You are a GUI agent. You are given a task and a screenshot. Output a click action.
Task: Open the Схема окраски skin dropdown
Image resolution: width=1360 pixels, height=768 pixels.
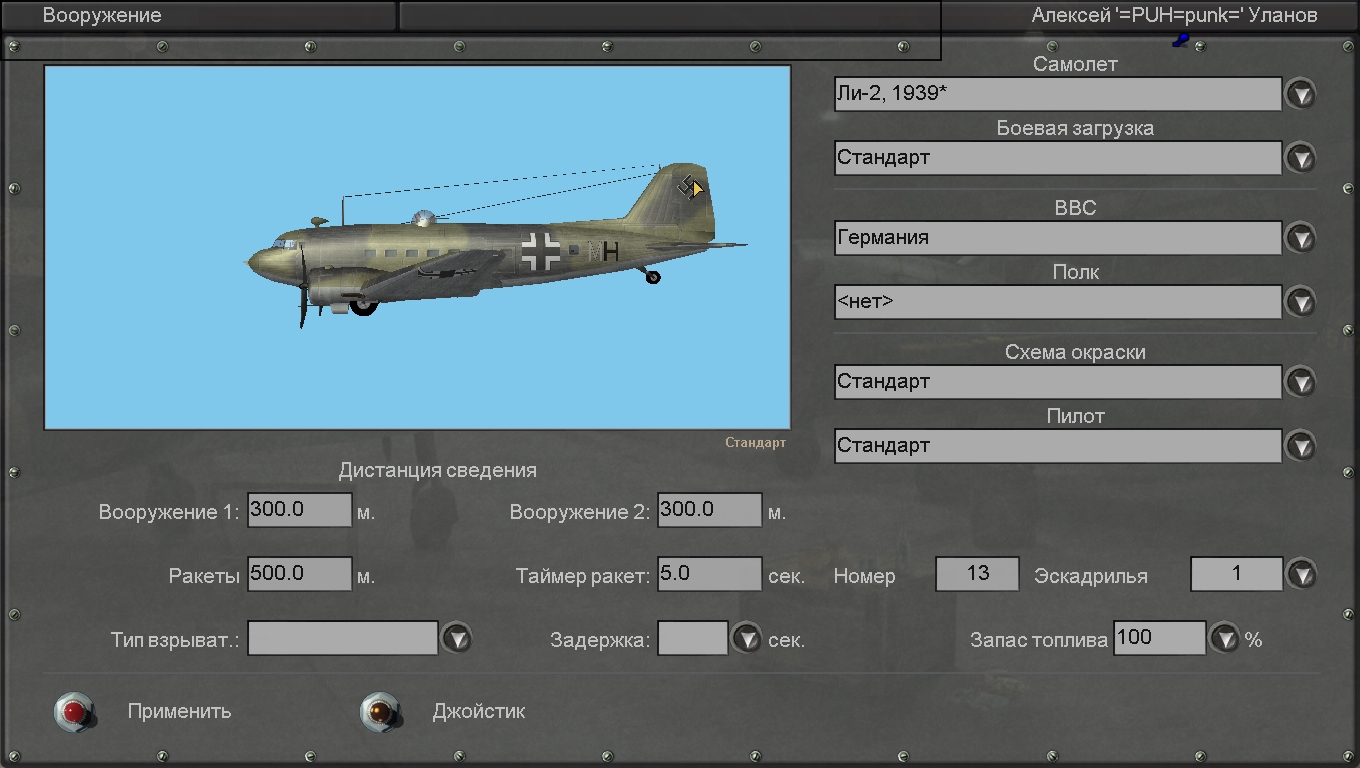point(1300,382)
